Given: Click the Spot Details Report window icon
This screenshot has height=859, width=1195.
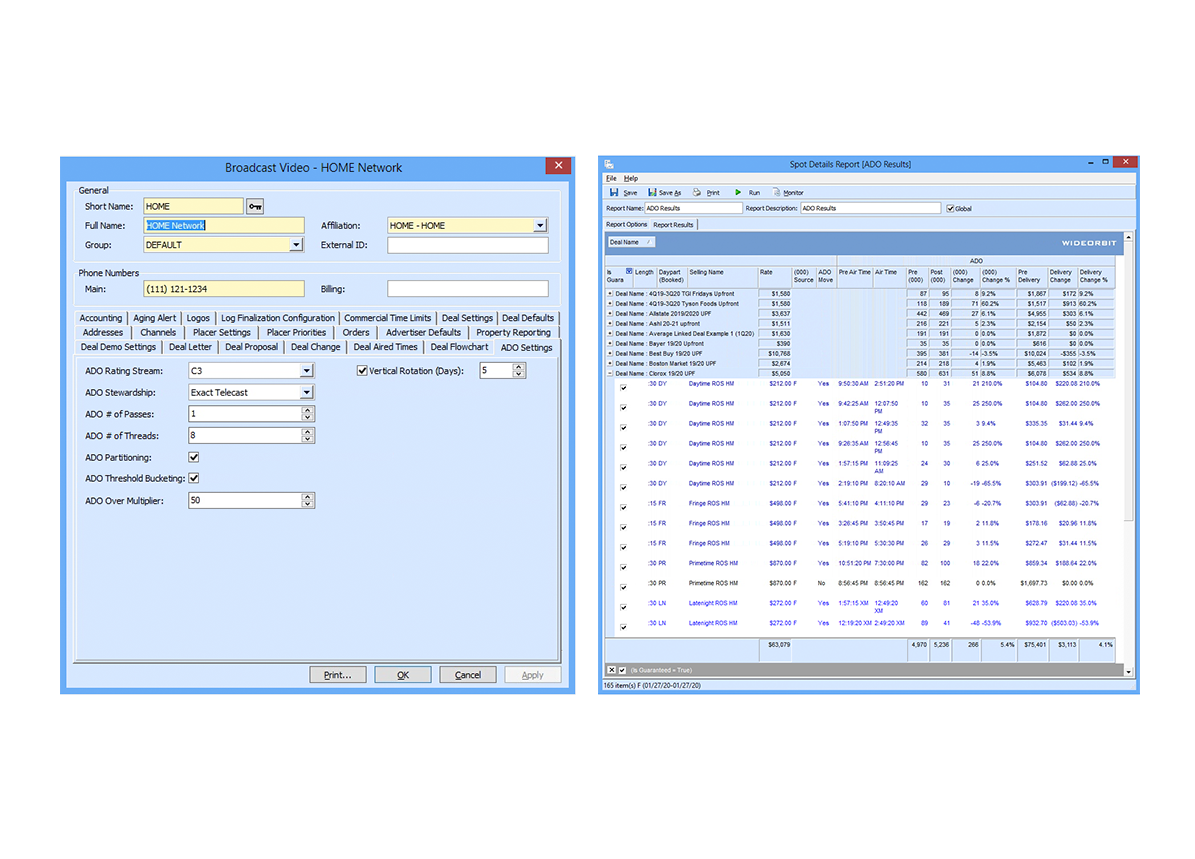Looking at the screenshot, I should coord(609,164).
